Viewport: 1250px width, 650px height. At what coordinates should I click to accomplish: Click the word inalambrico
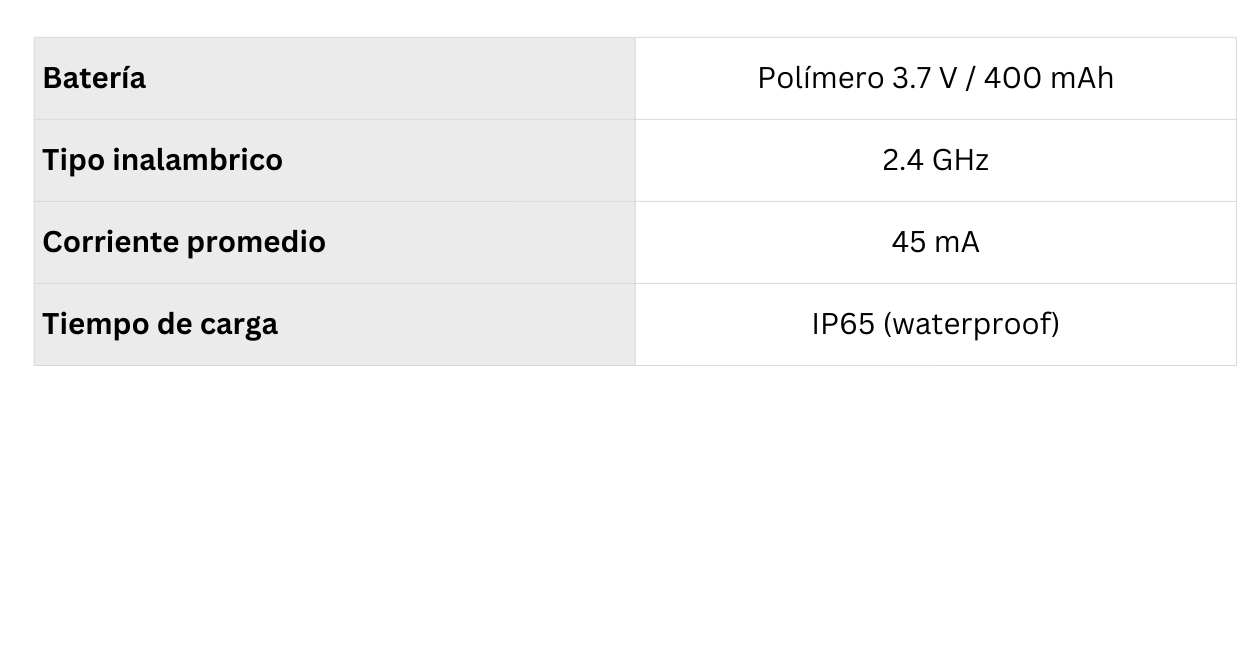(197, 161)
